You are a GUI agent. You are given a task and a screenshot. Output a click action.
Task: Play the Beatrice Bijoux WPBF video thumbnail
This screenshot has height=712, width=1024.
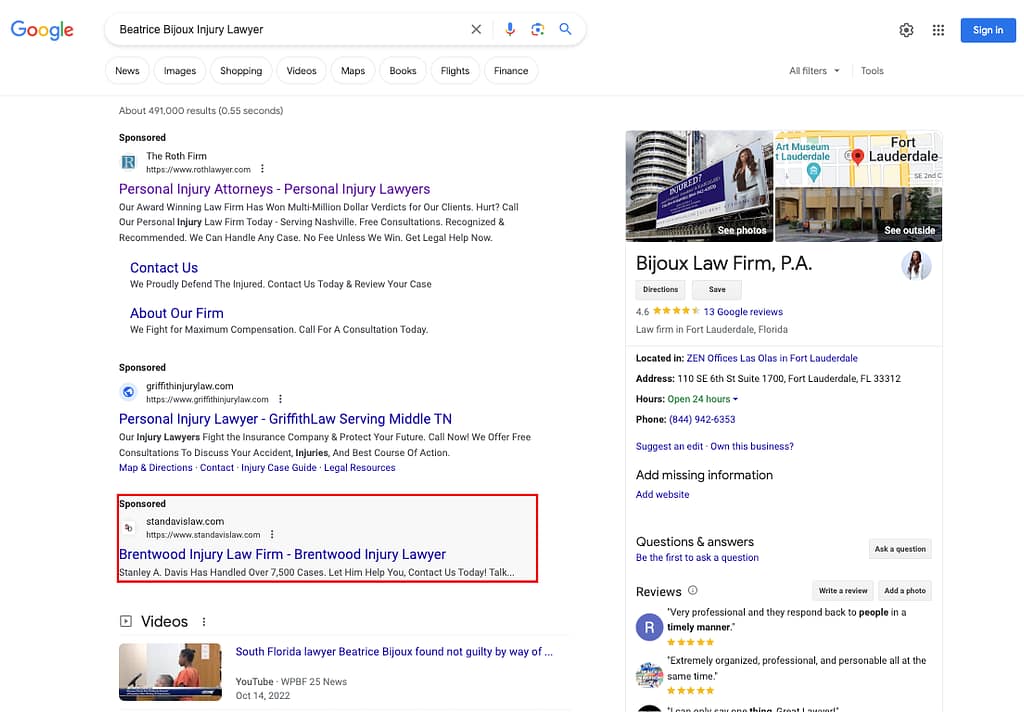pos(170,672)
